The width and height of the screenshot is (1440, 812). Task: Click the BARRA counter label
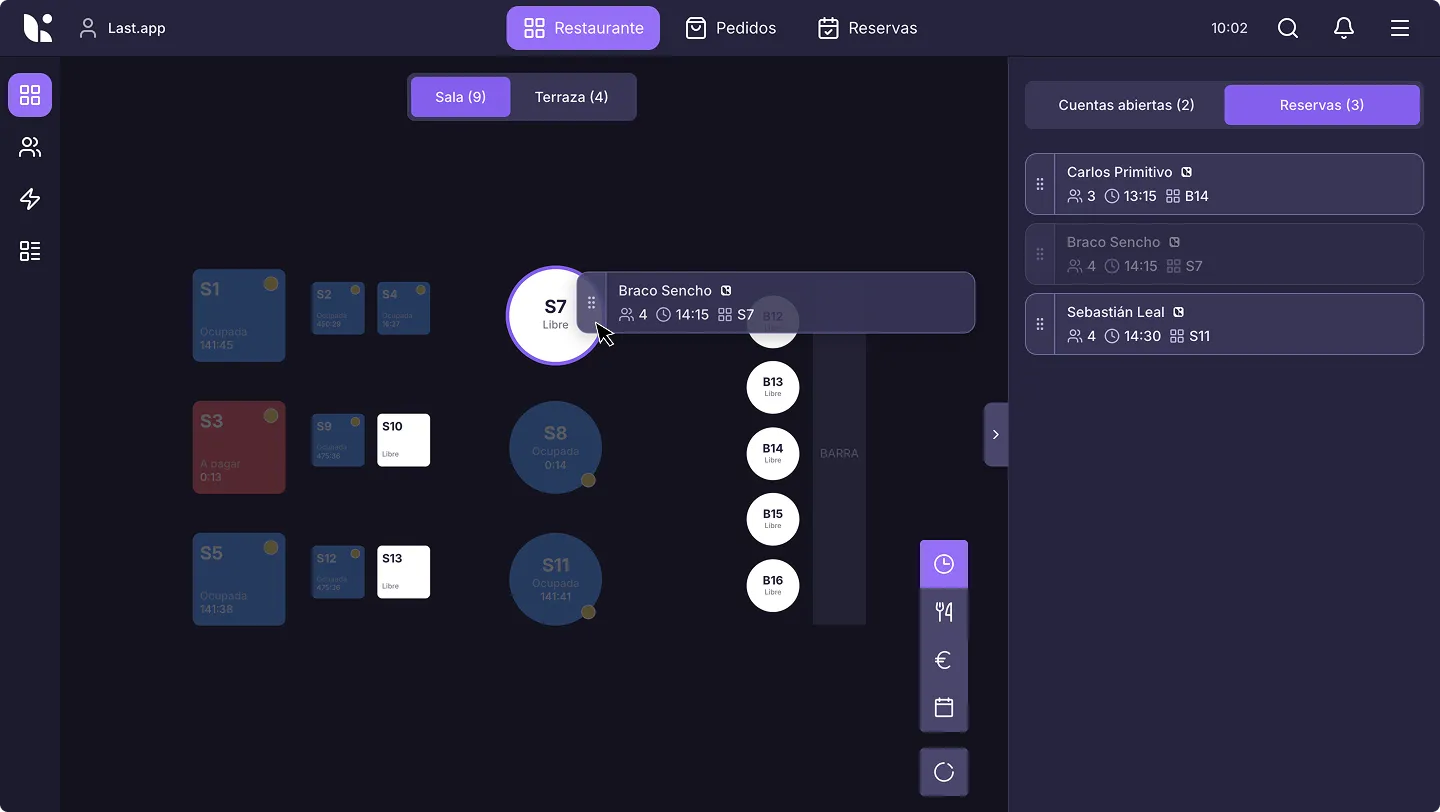tap(839, 453)
